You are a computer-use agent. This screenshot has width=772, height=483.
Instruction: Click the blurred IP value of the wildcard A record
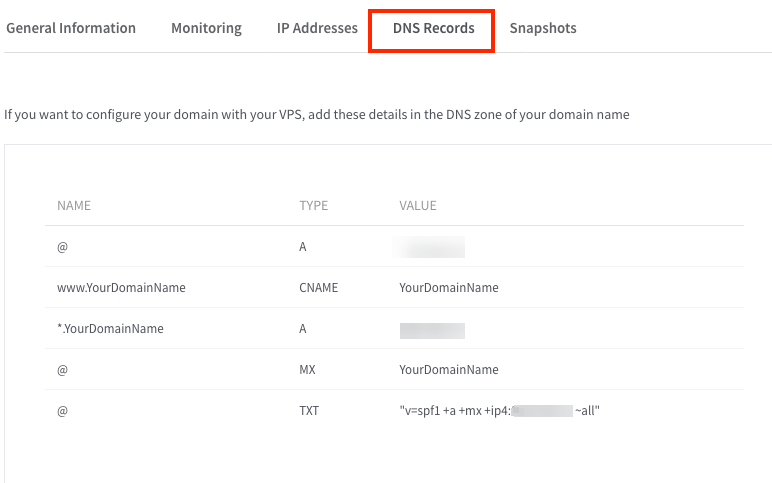pyautogui.click(x=432, y=329)
